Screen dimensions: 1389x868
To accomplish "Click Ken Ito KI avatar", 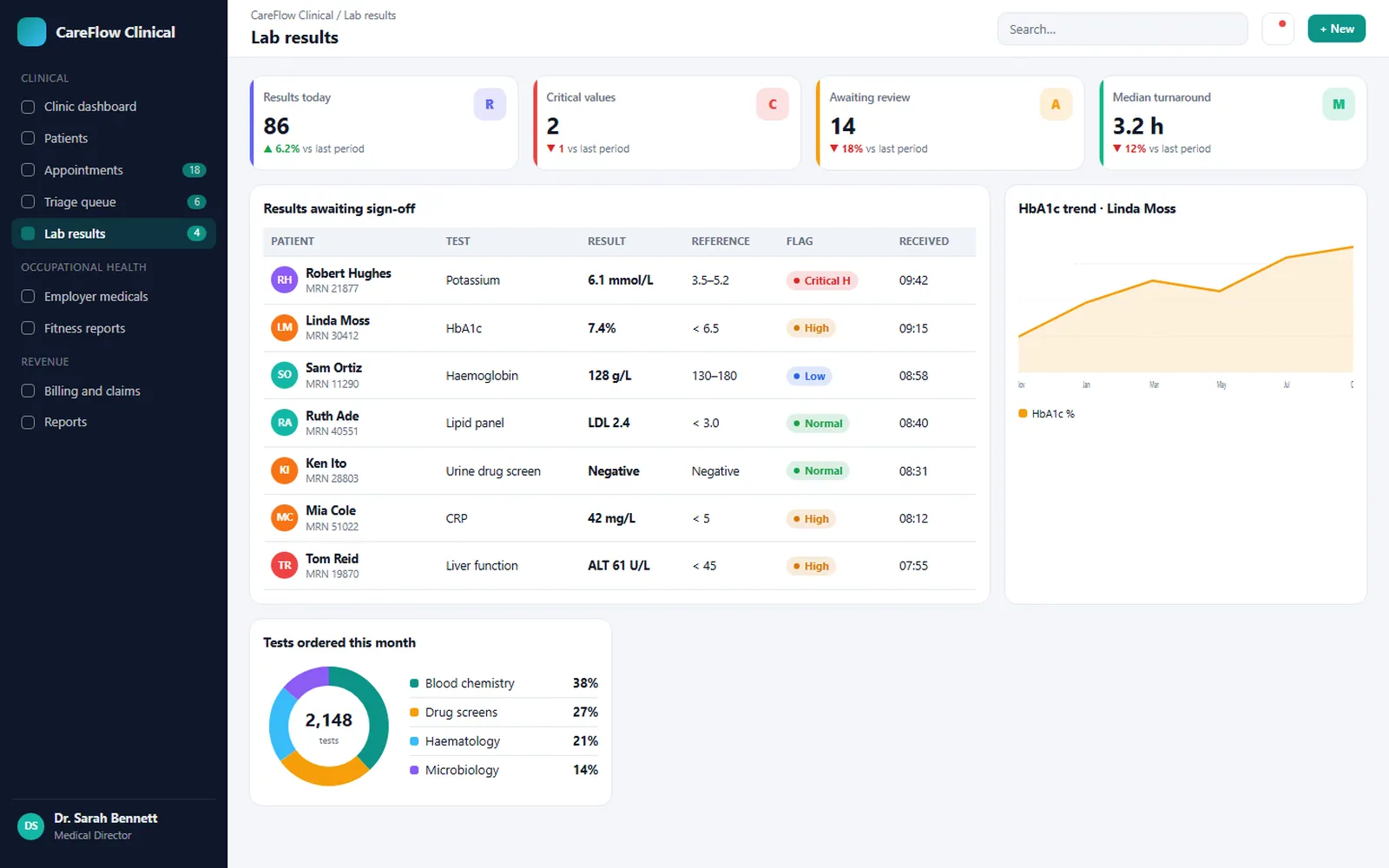I will click(285, 470).
